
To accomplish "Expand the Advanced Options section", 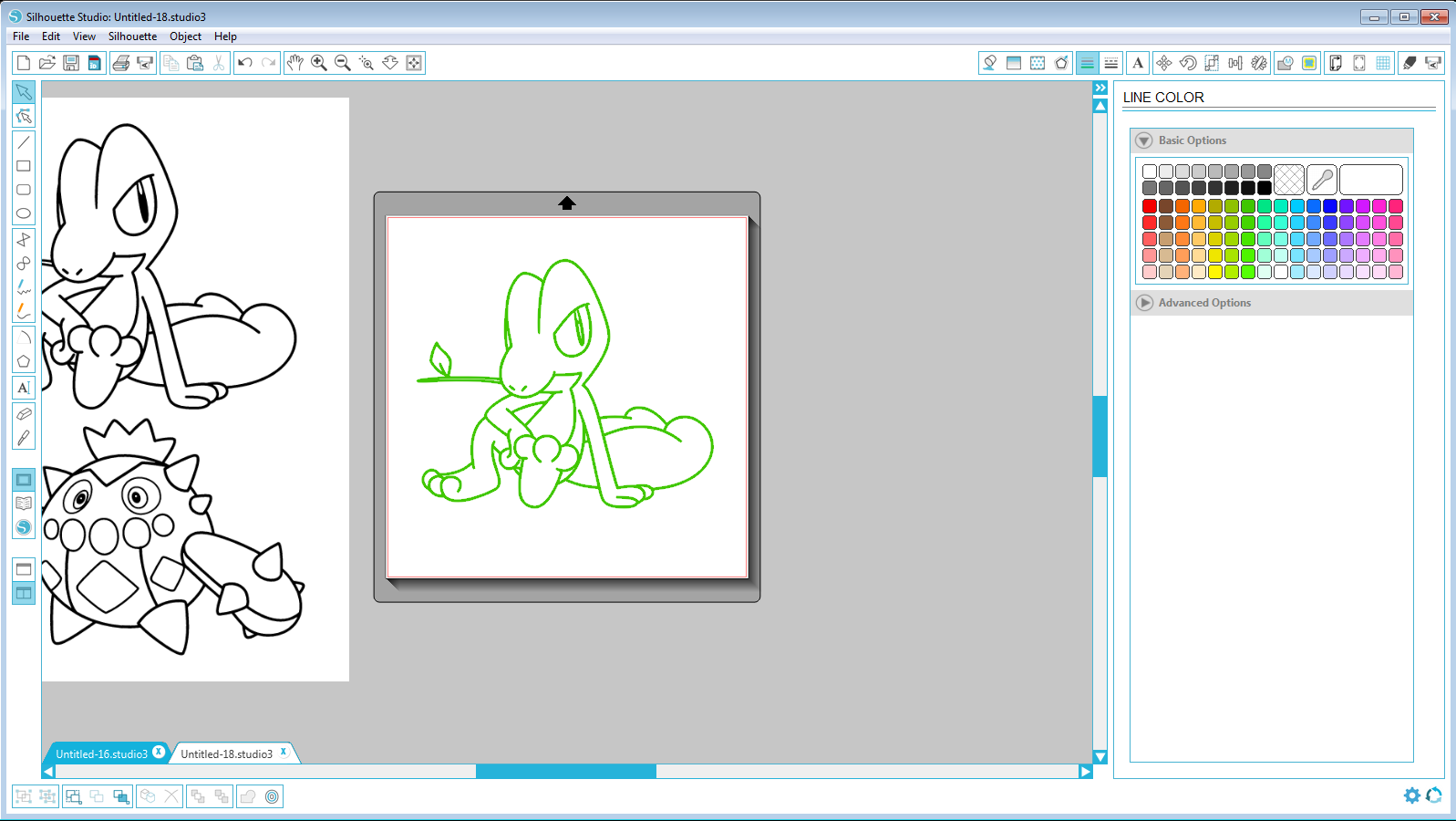I will 1144,303.
